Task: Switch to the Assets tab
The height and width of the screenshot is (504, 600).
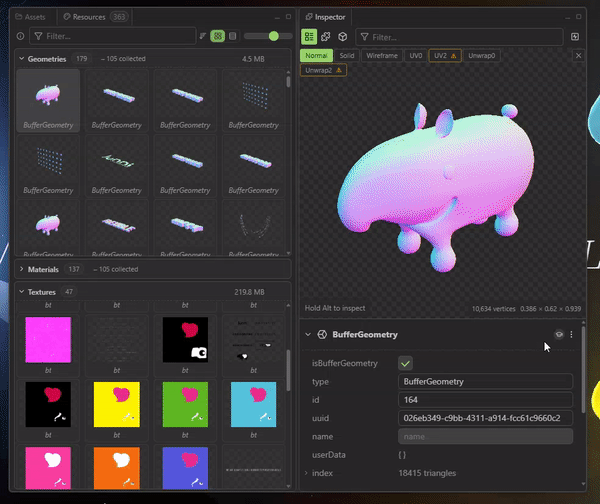Action: [30, 17]
